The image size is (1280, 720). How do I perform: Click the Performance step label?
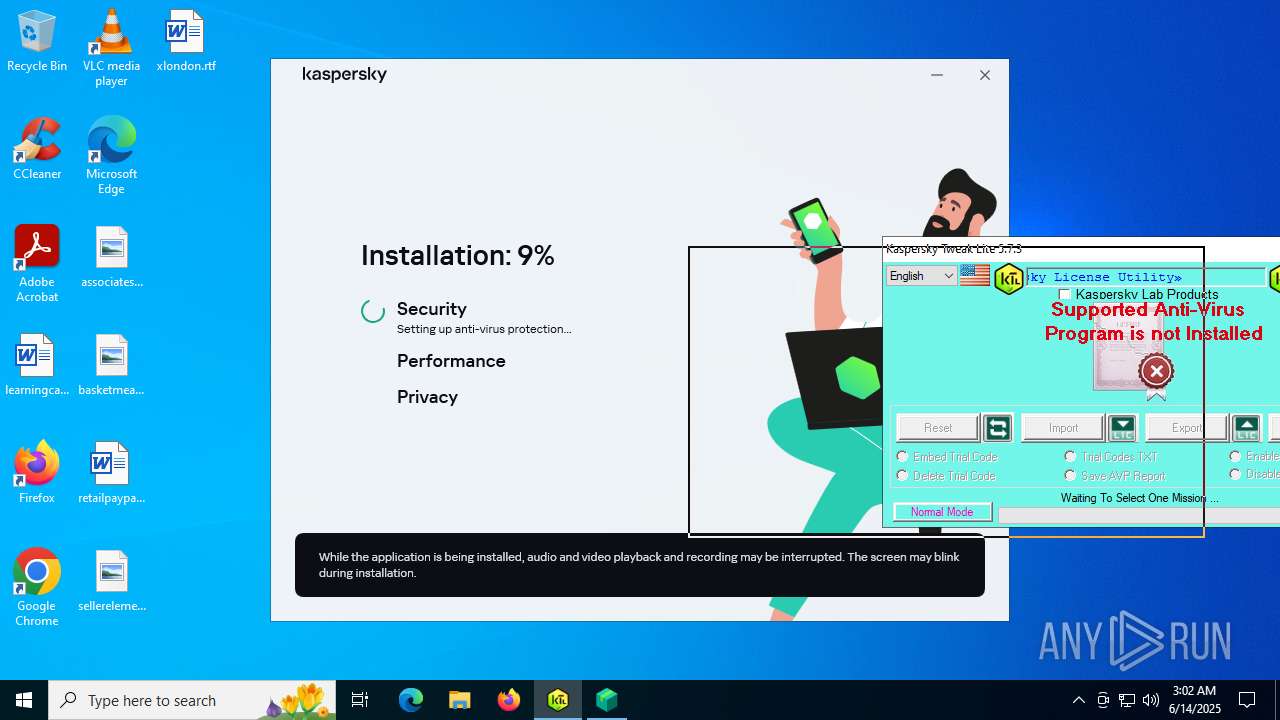[x=451, y=361]
